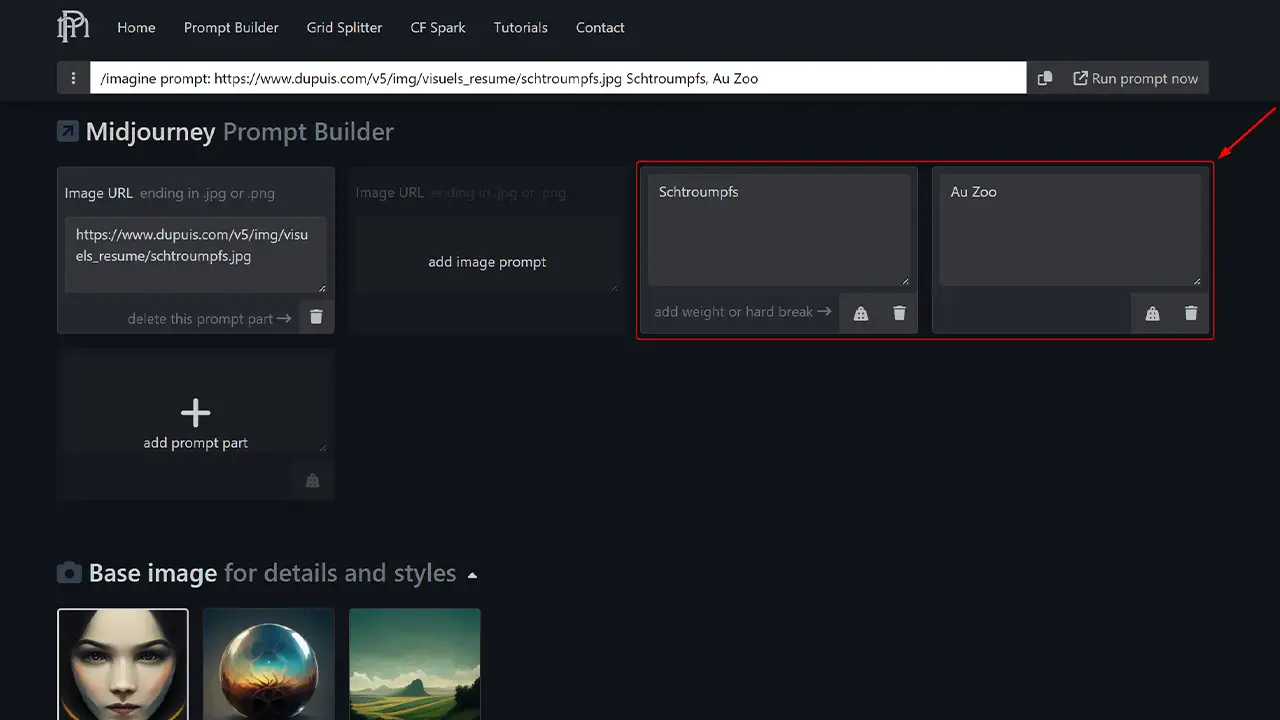Image resolution: width=1280 pixels, height=720 pixels.
Task: Open the Contact page
Action: coord(600,27)
